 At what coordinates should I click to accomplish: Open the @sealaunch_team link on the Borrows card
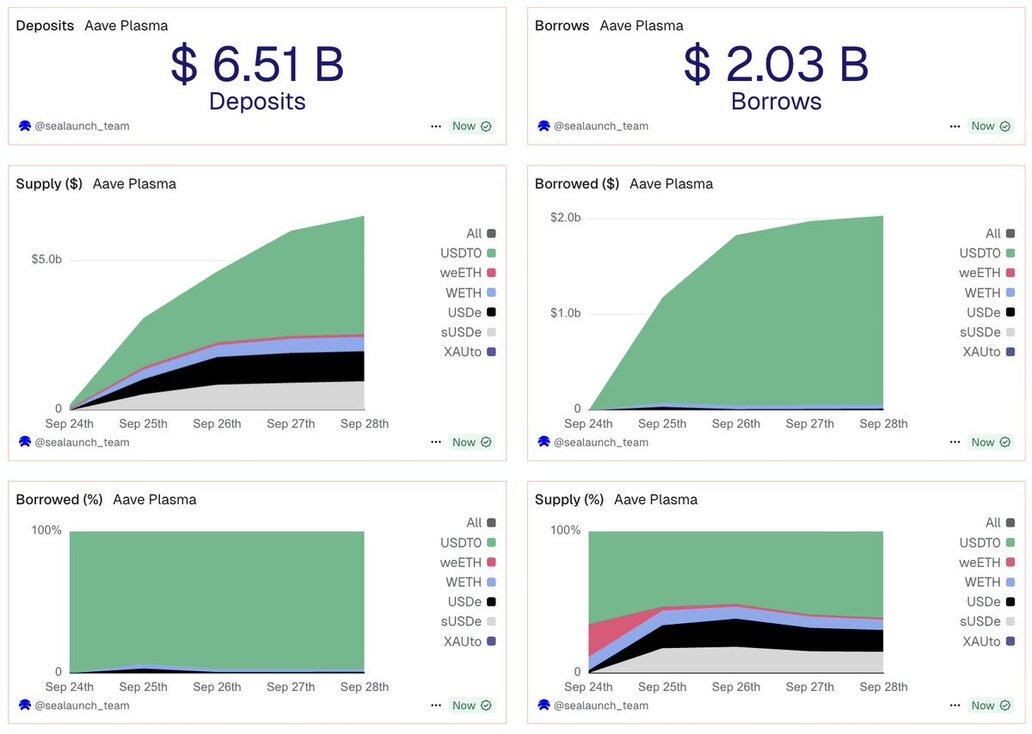point(601,126)
